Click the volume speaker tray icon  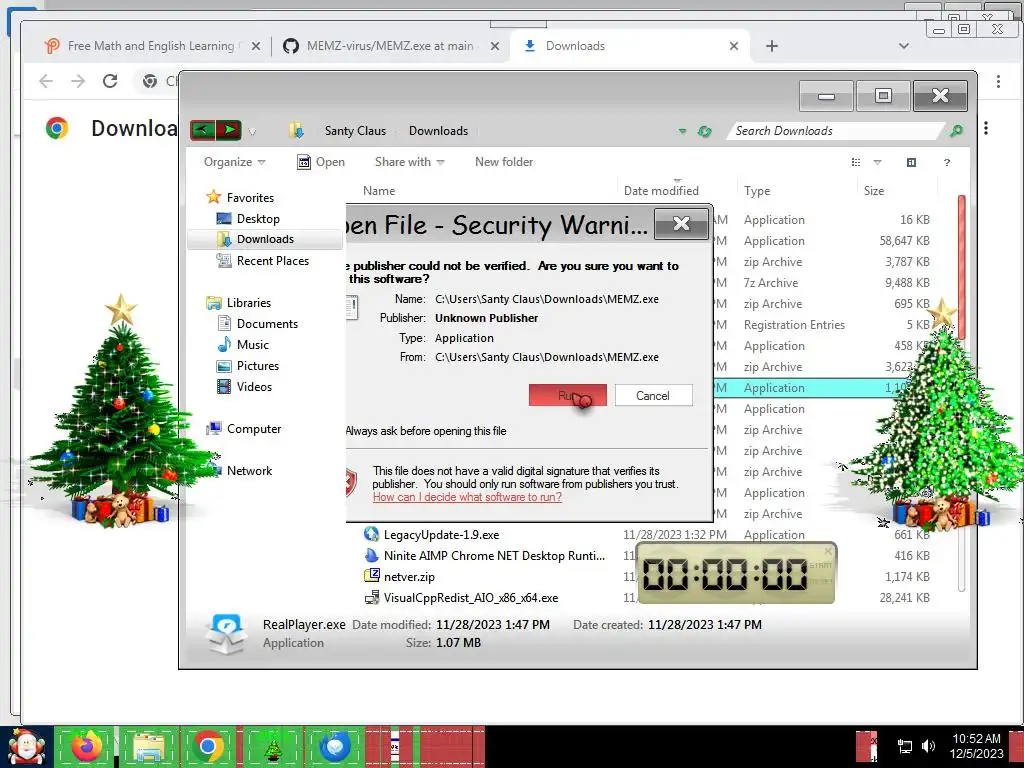pyautogui.click(x=928, y=746)
